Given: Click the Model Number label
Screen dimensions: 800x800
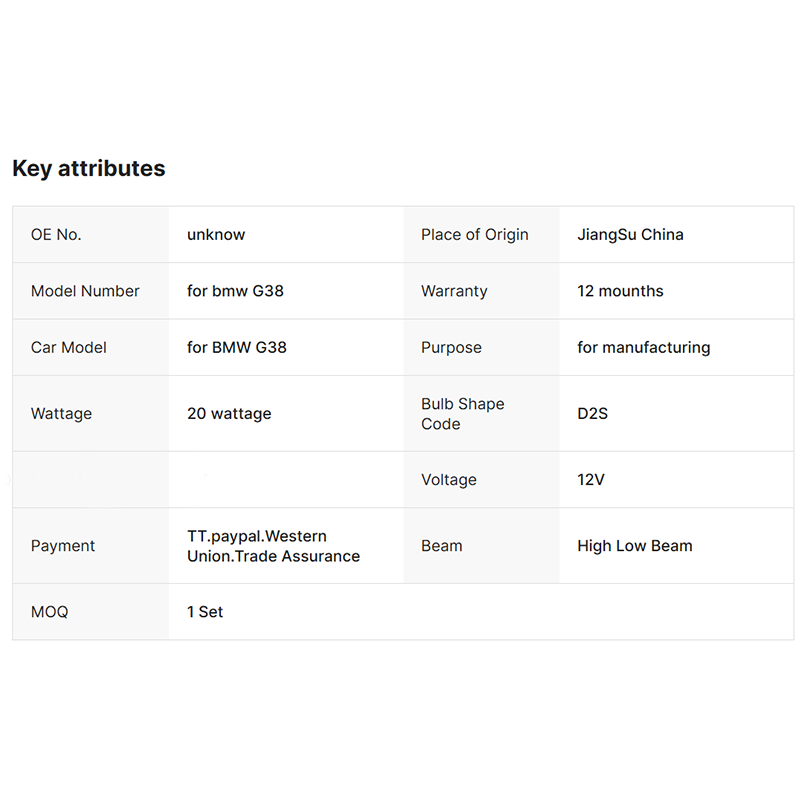Looking at the screenshot, I should click(x=85, y=291).
